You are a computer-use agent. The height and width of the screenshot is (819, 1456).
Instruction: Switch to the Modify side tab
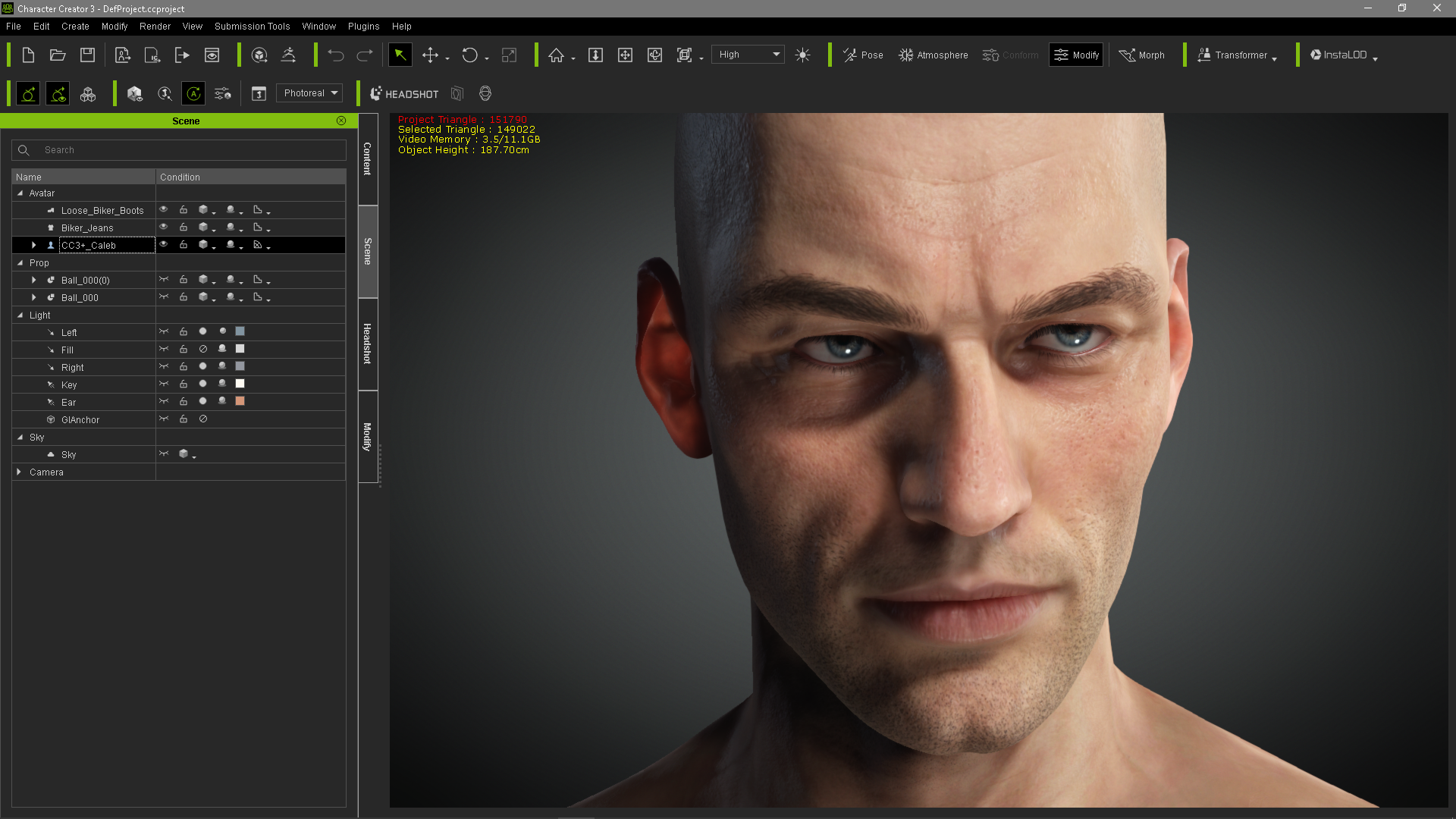[x=368, y=437]
